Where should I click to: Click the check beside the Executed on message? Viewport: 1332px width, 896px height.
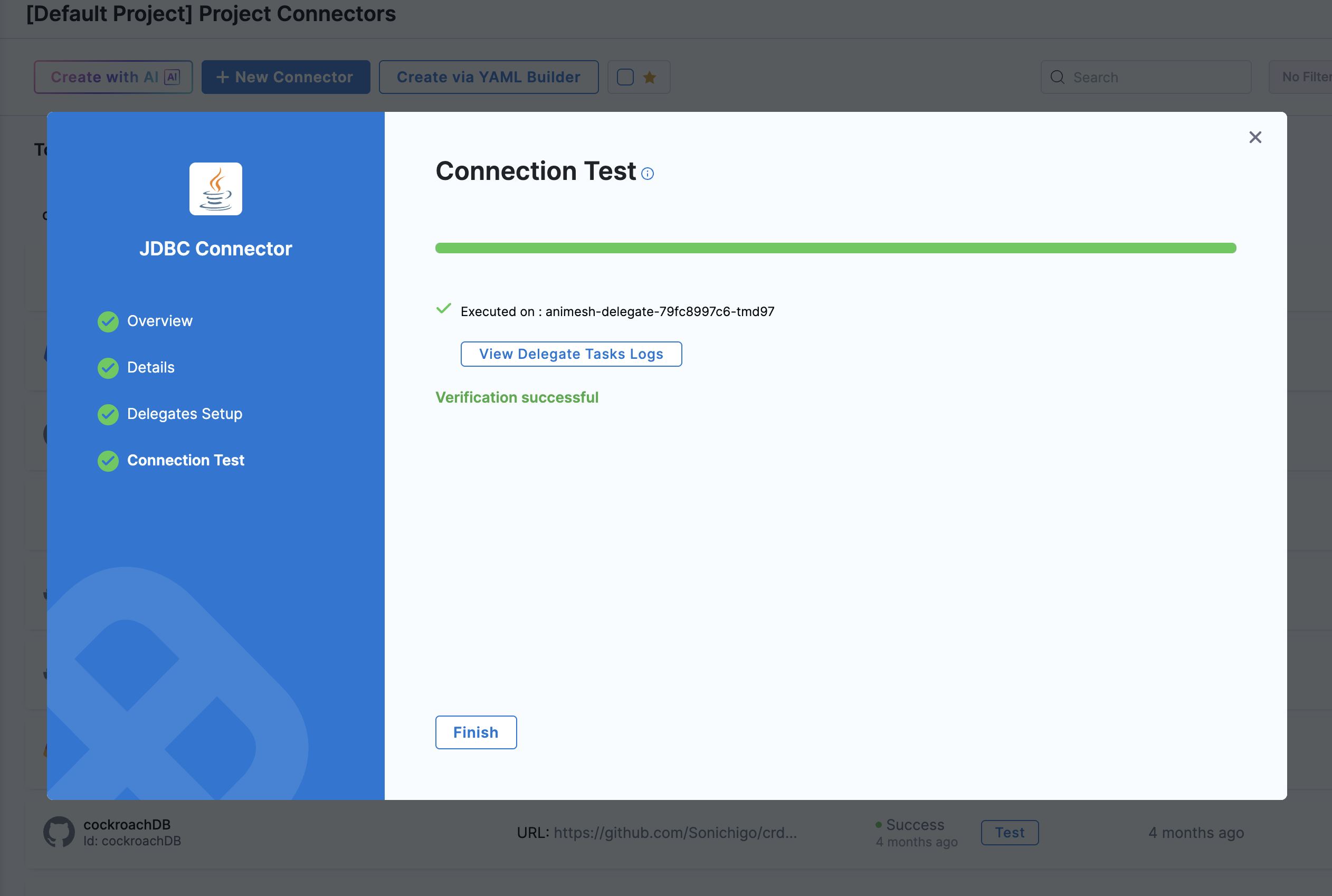pos(443,309)
